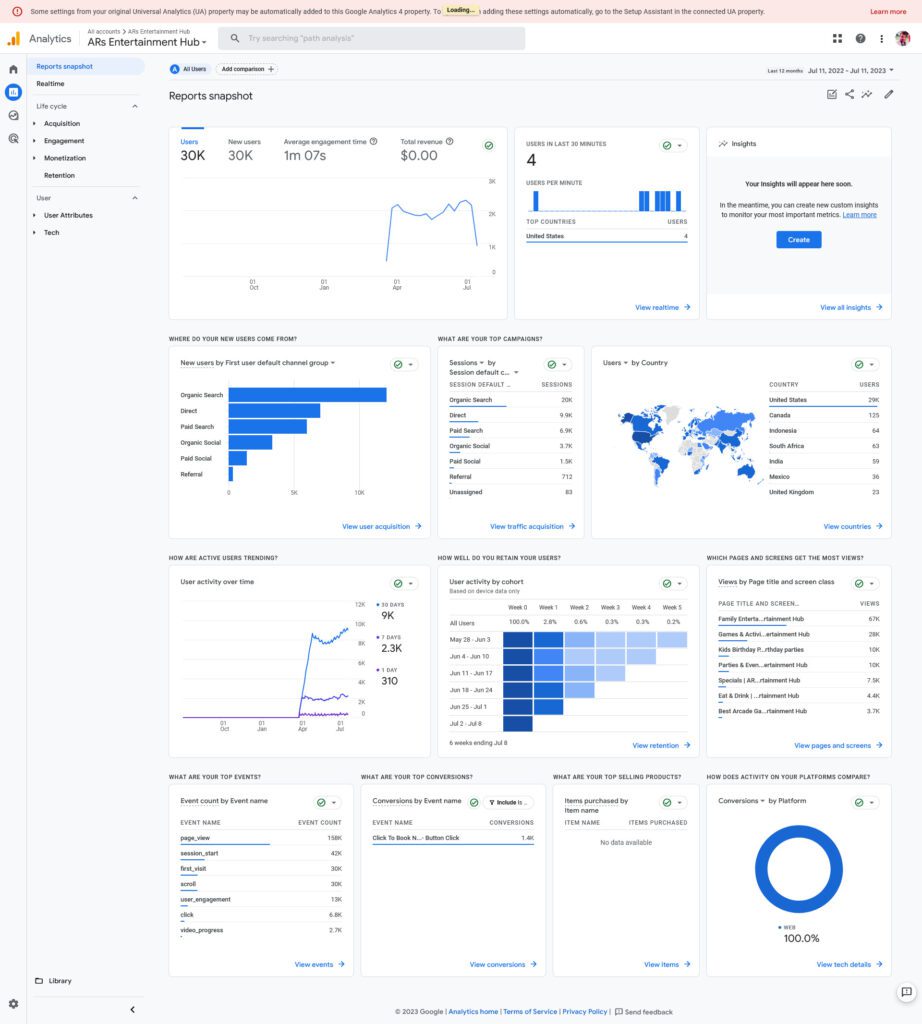This screenshot has height=1024, width=922.
Task: Collapse the navigation panel with the chevron
Action: tap(133, 1010)
